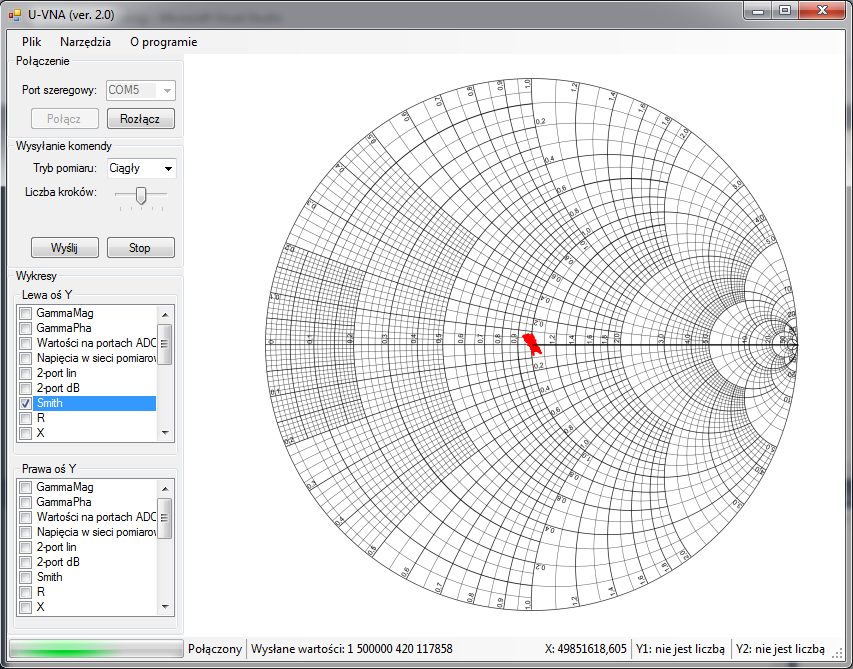
Task: Click the Lewa oś Y list scrollbar
Action: point(166,345)
